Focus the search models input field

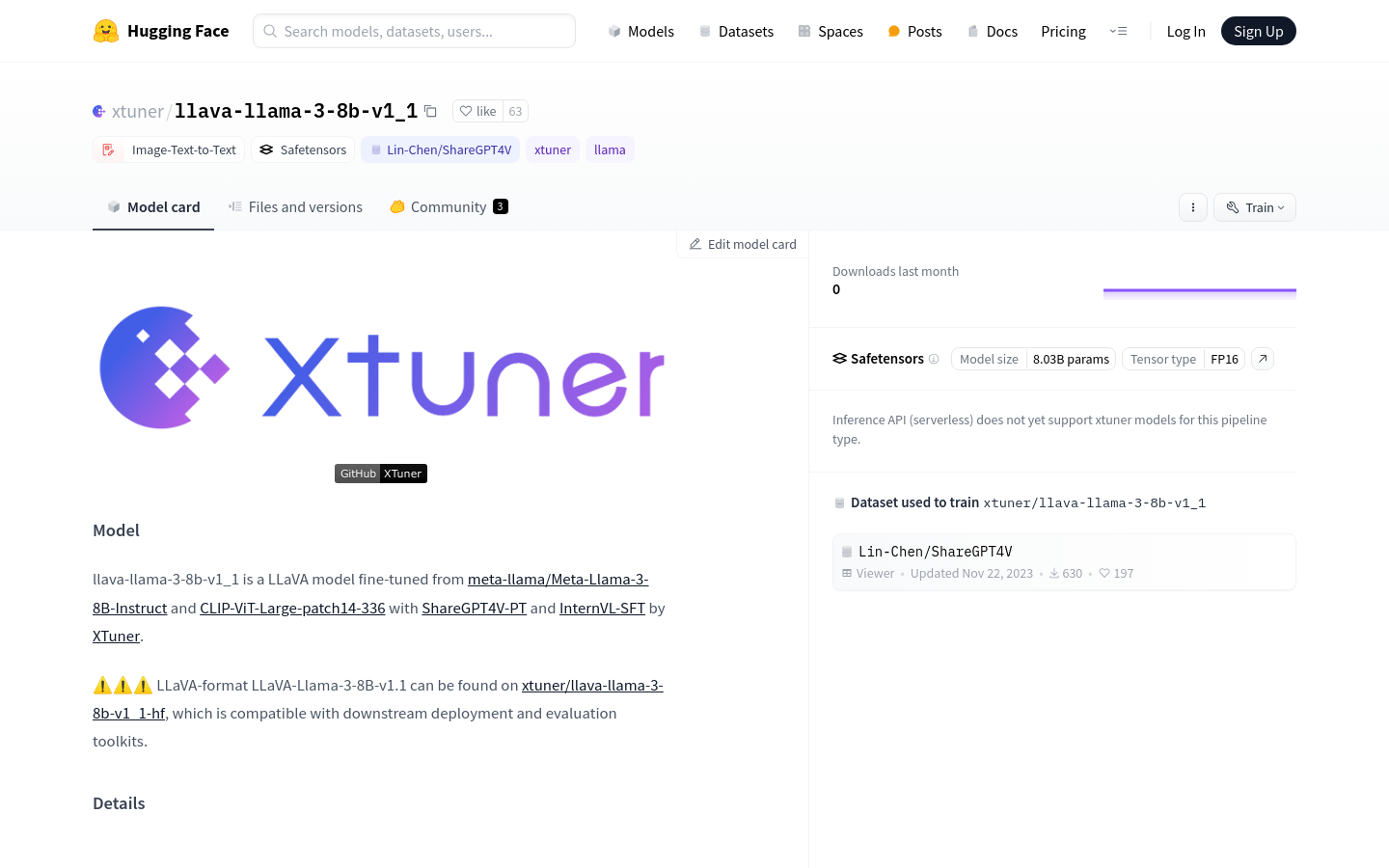415,31
